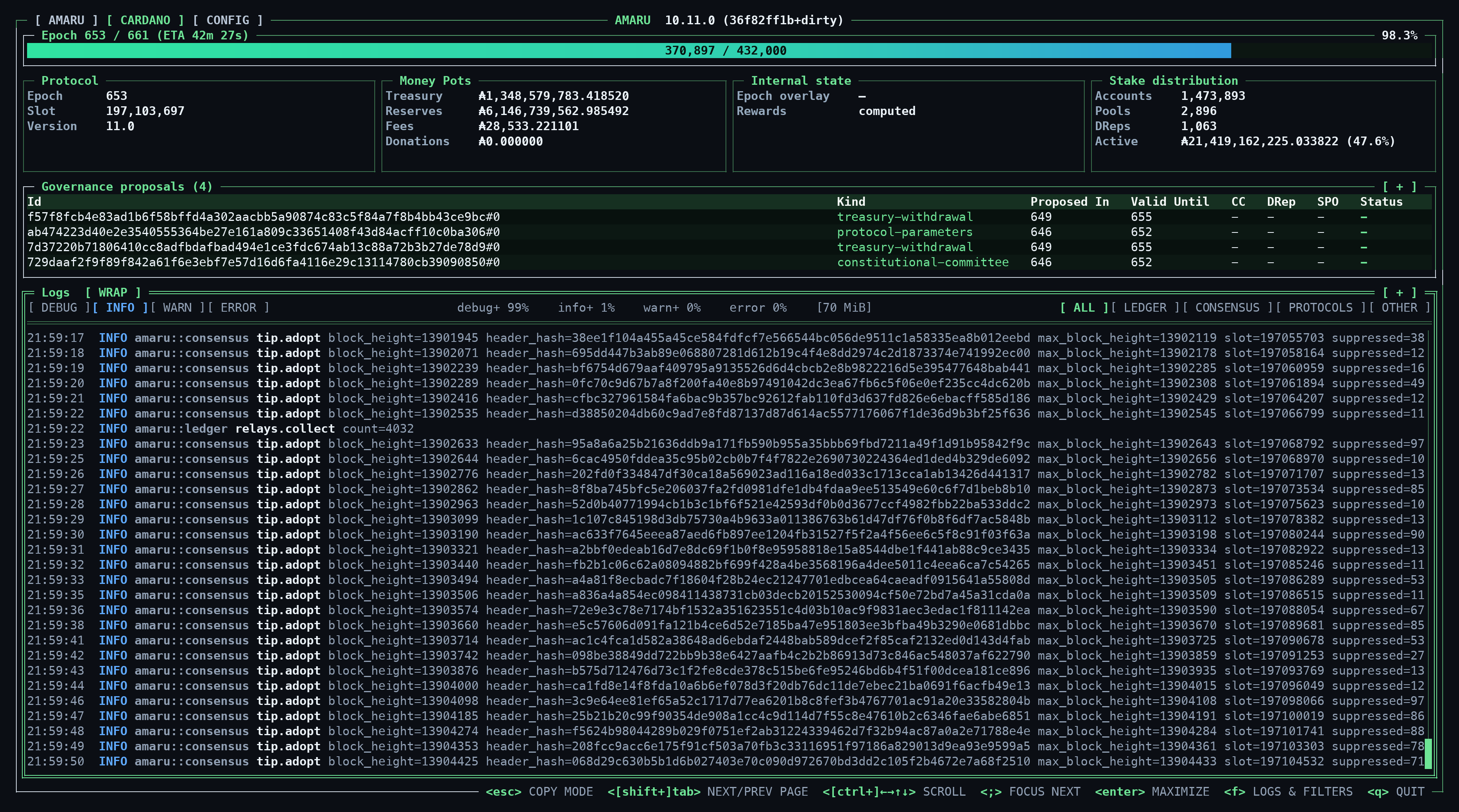Viewport: 1459px width, 812px height.
Task: Select the INFO log level filter
Action: tap(120, 307)
